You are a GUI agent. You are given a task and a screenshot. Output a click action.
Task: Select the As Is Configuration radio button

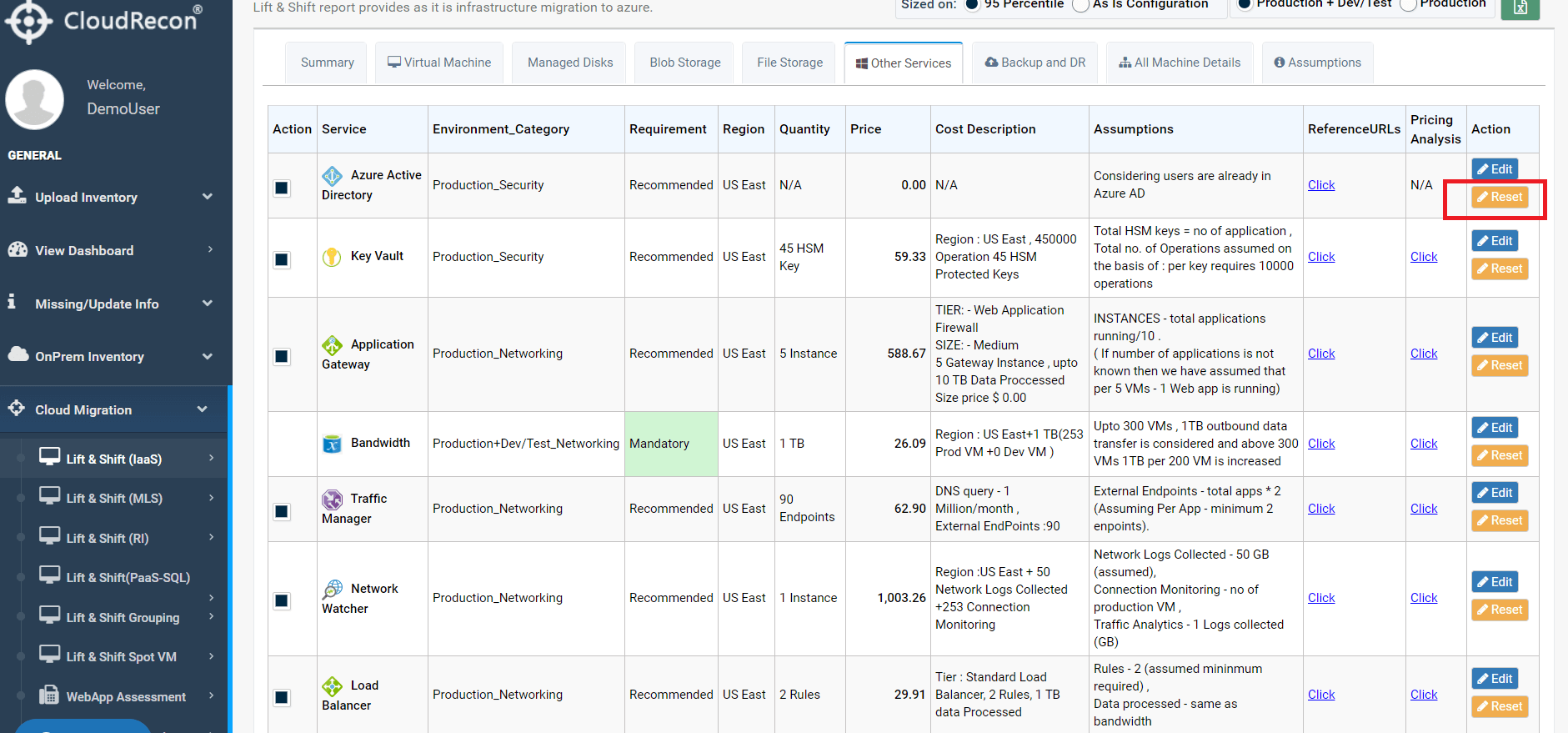coord(1080,4)
